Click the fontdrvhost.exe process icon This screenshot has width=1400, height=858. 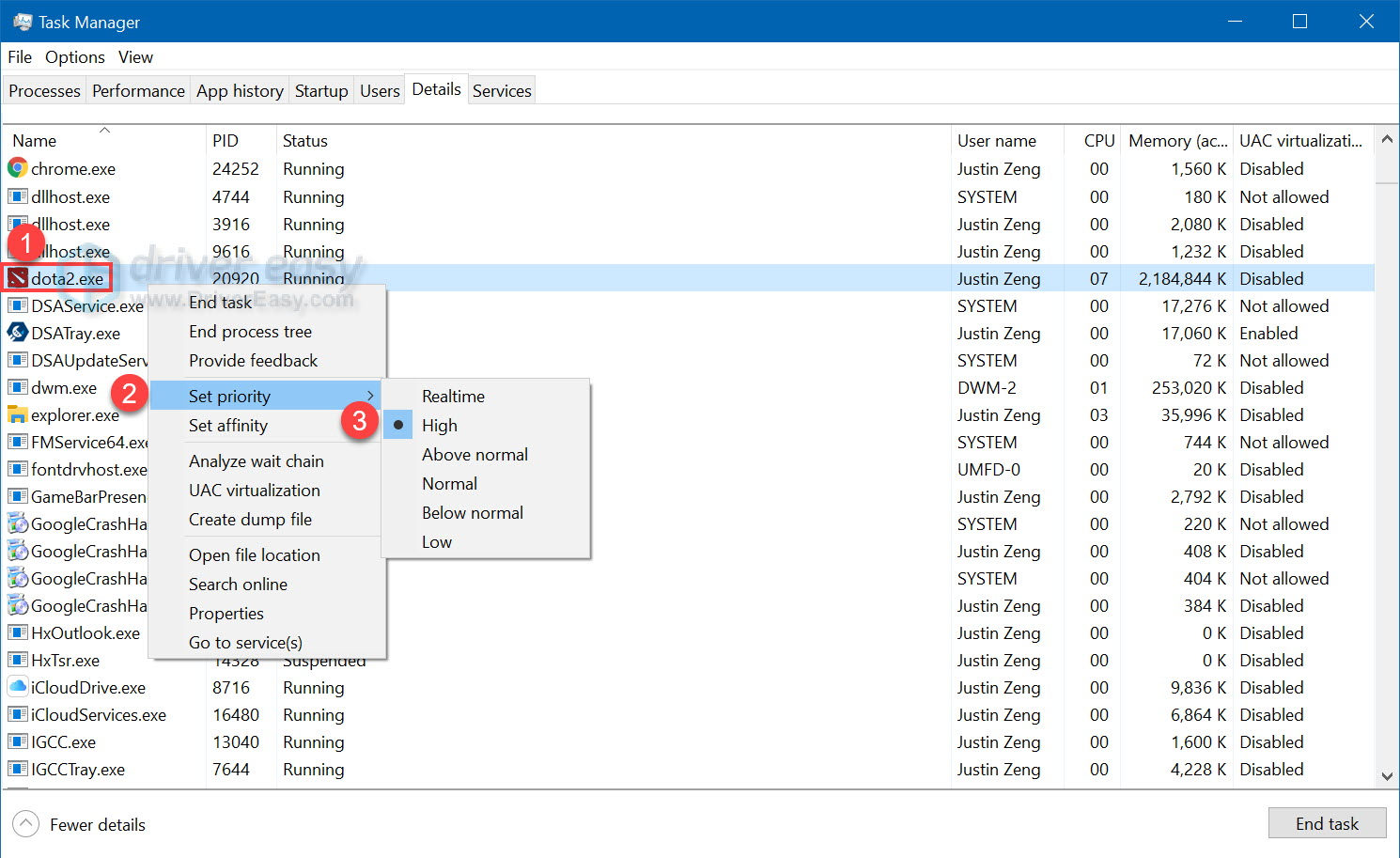pos(17,469)
